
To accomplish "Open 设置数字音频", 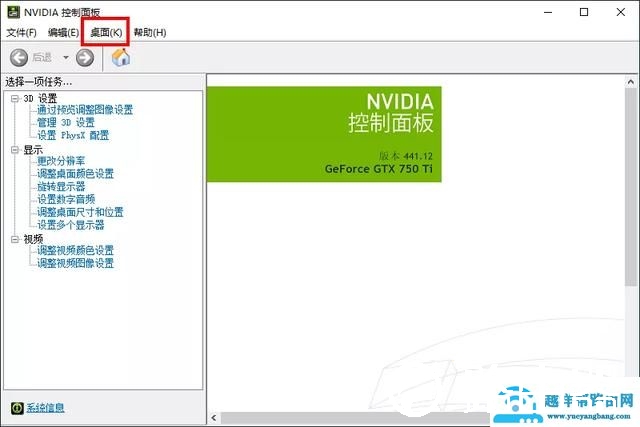I will pyautogui.click(x=66, y=199).
